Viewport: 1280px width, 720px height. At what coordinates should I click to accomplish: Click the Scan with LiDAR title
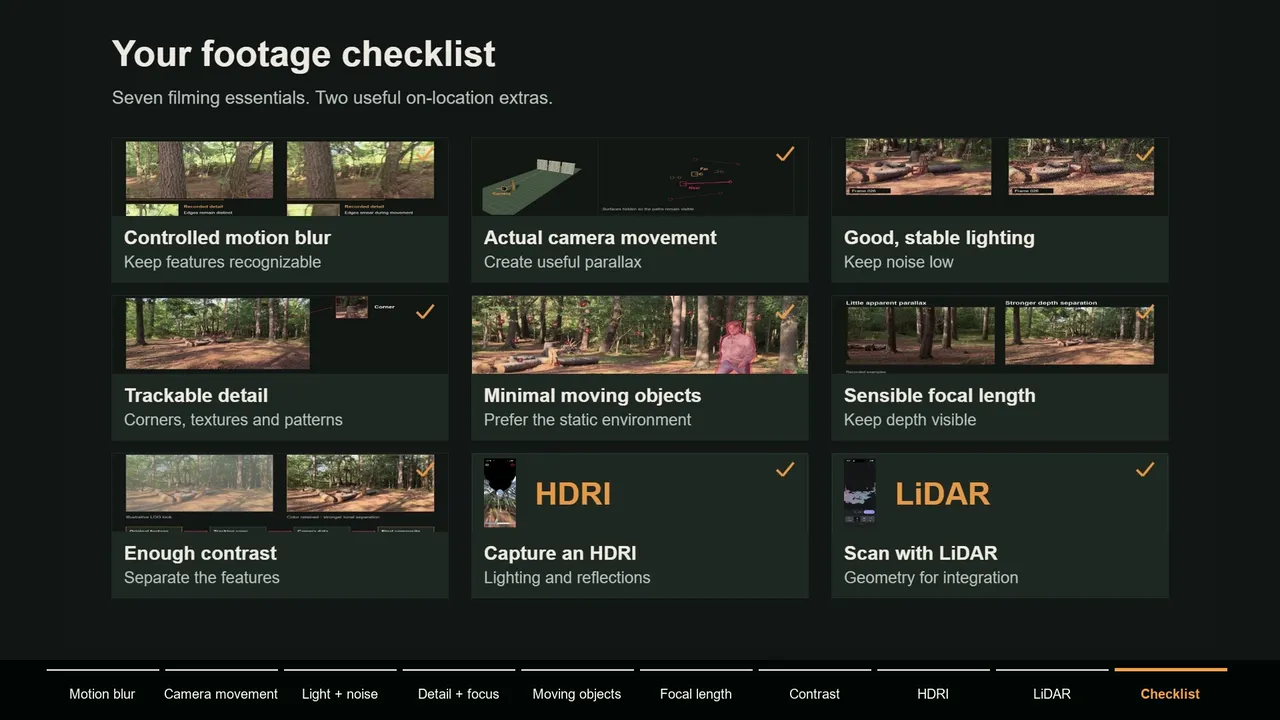920,553
